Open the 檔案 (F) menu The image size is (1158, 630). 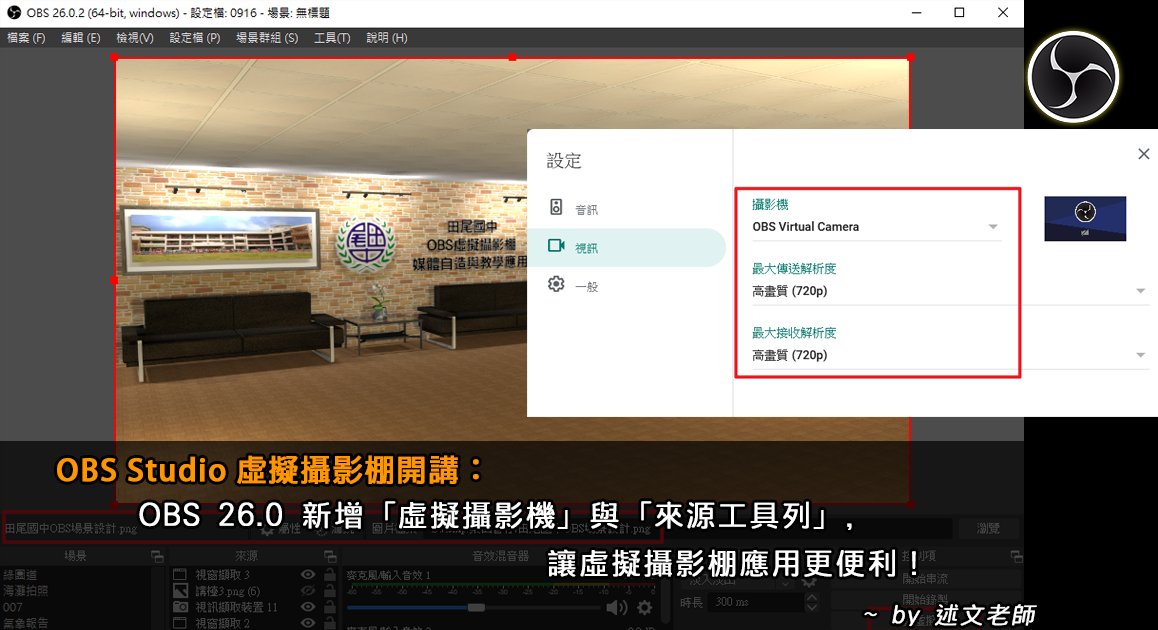coord(26,38)
